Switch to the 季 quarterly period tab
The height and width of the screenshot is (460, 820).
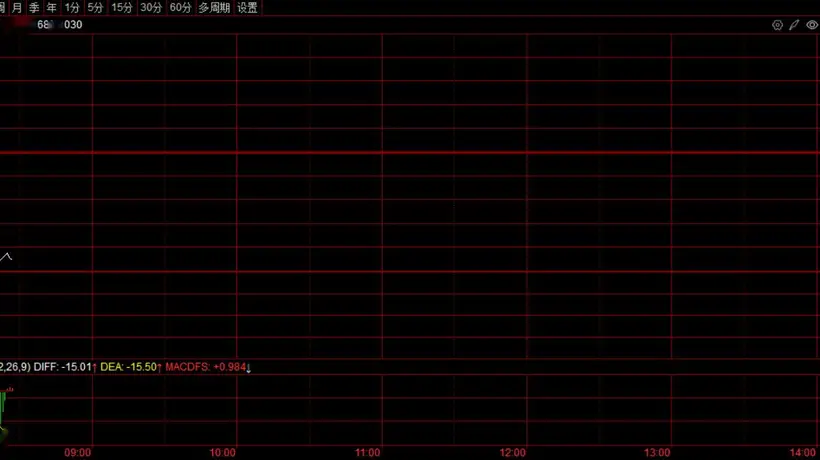pos(34,8)
